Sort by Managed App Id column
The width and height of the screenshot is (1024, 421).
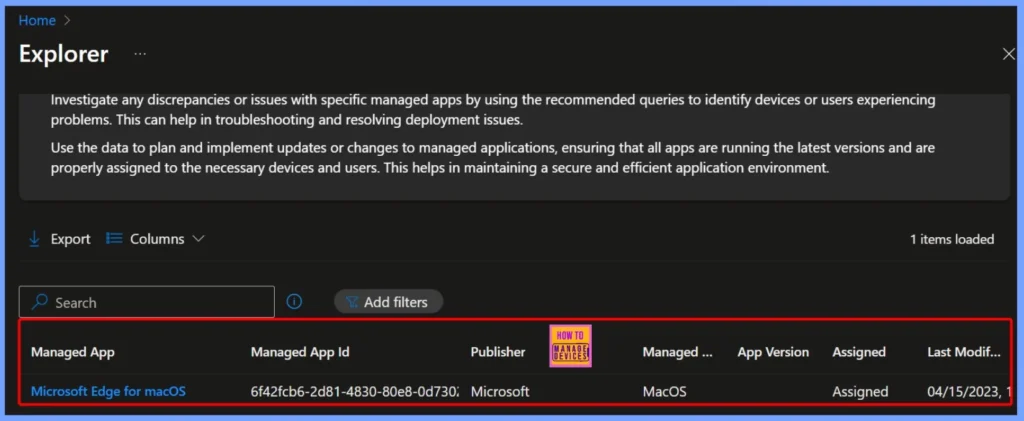point(300,352)
